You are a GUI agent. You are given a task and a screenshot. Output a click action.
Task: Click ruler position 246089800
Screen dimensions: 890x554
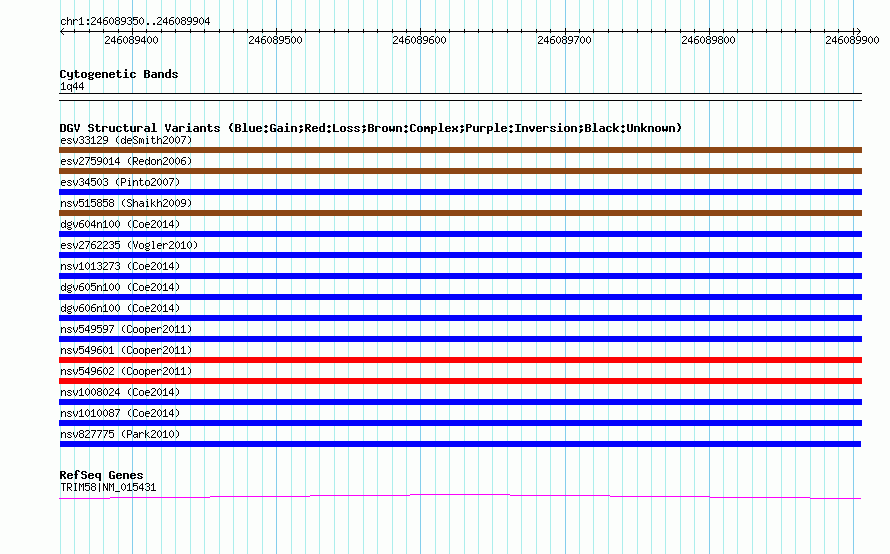tap(709, 40)
